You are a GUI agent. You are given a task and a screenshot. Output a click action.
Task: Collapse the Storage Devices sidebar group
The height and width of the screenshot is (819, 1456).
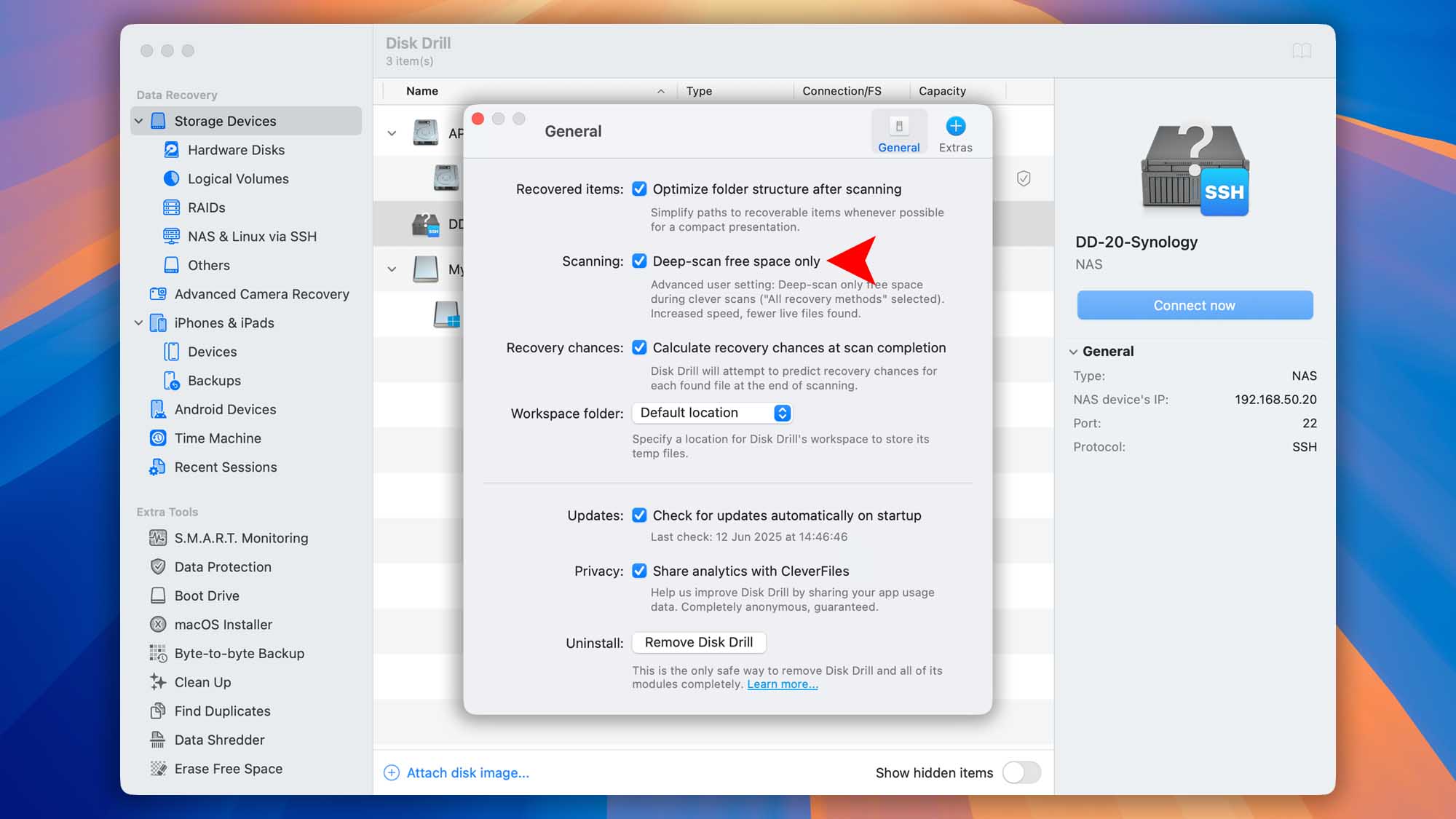pos(139,121)
